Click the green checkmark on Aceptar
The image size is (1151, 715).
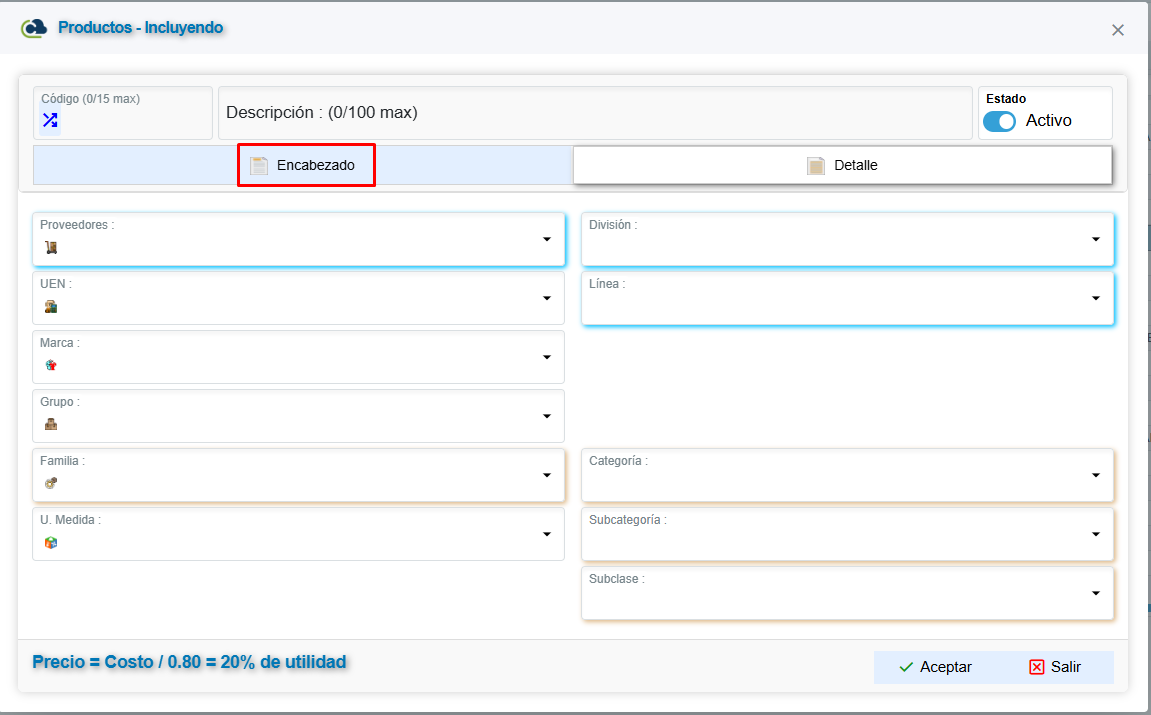(907, 667)
